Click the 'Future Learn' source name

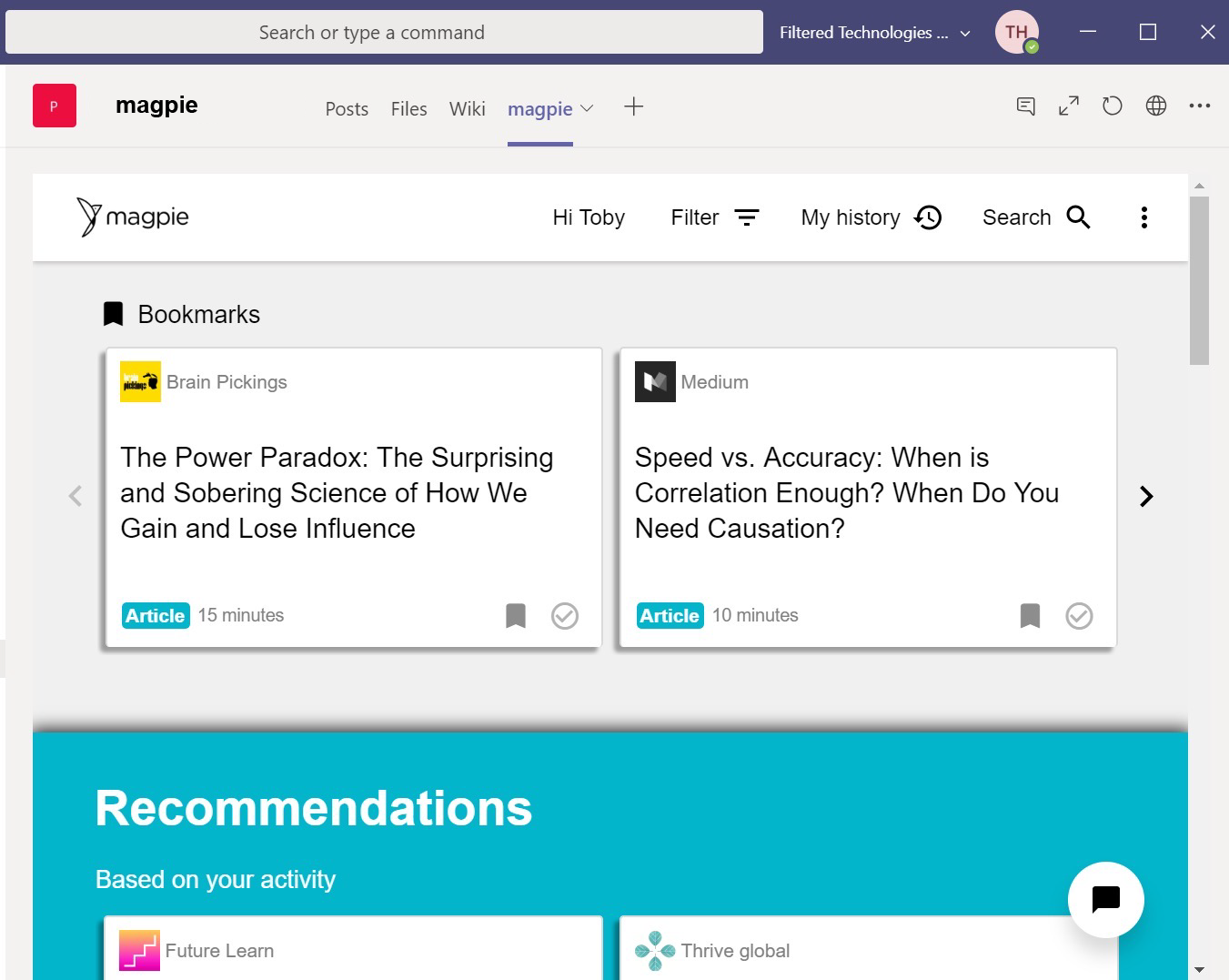(x=219, y=951)
